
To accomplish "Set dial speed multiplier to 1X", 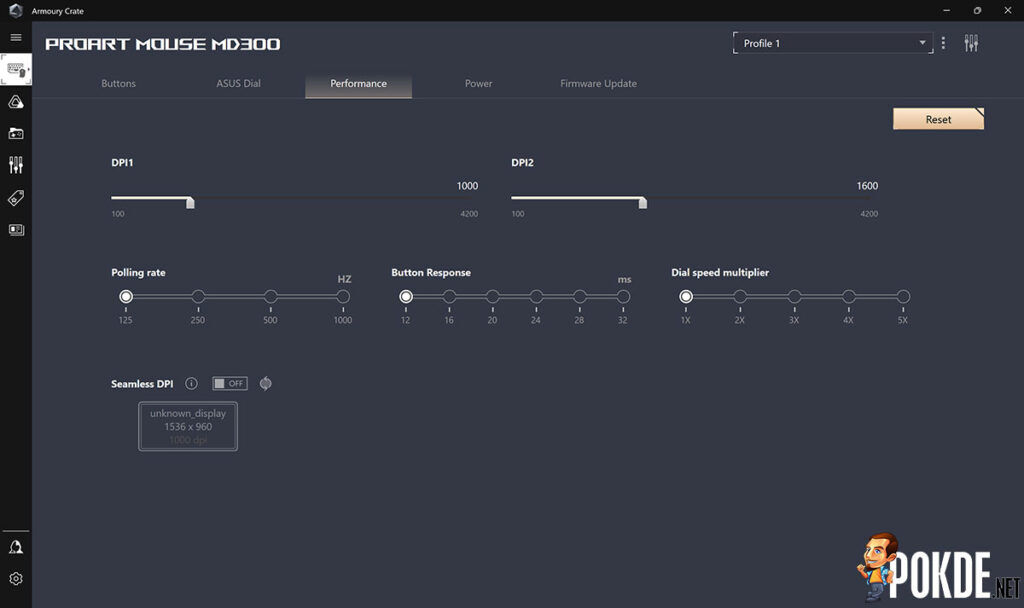I will (686, 296).
